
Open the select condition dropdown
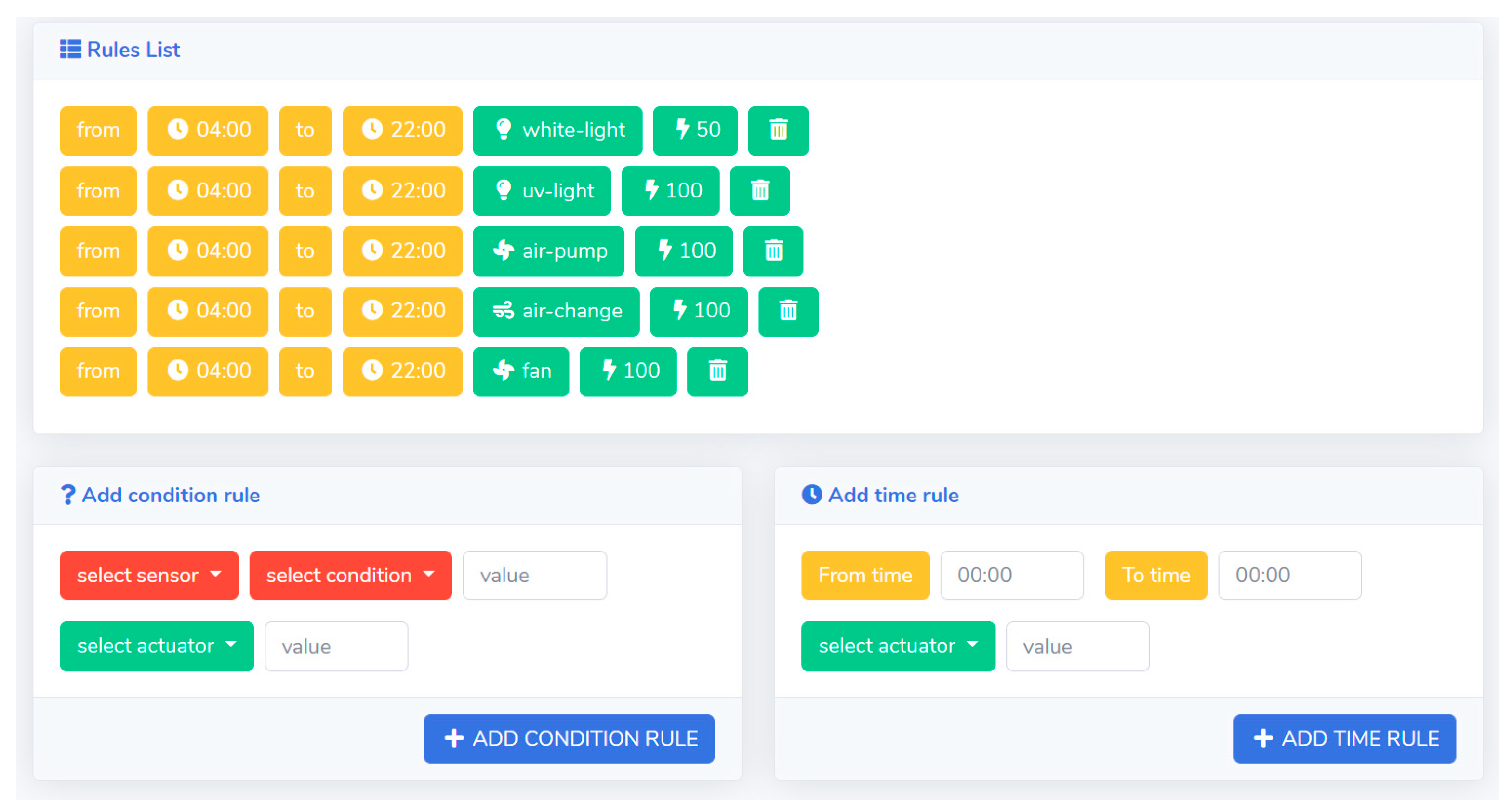tap(350, 575)
